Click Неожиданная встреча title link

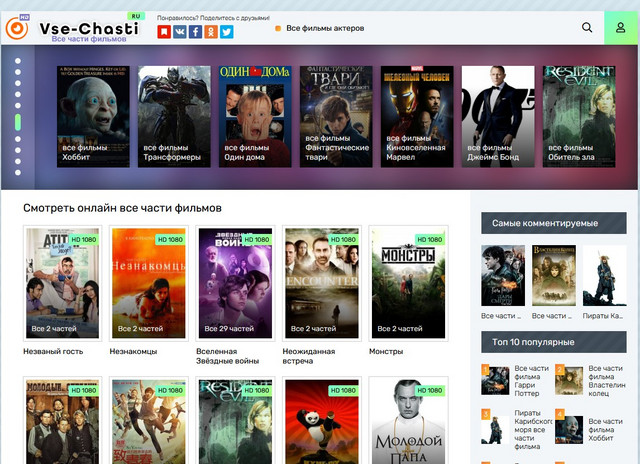[309, 356]
